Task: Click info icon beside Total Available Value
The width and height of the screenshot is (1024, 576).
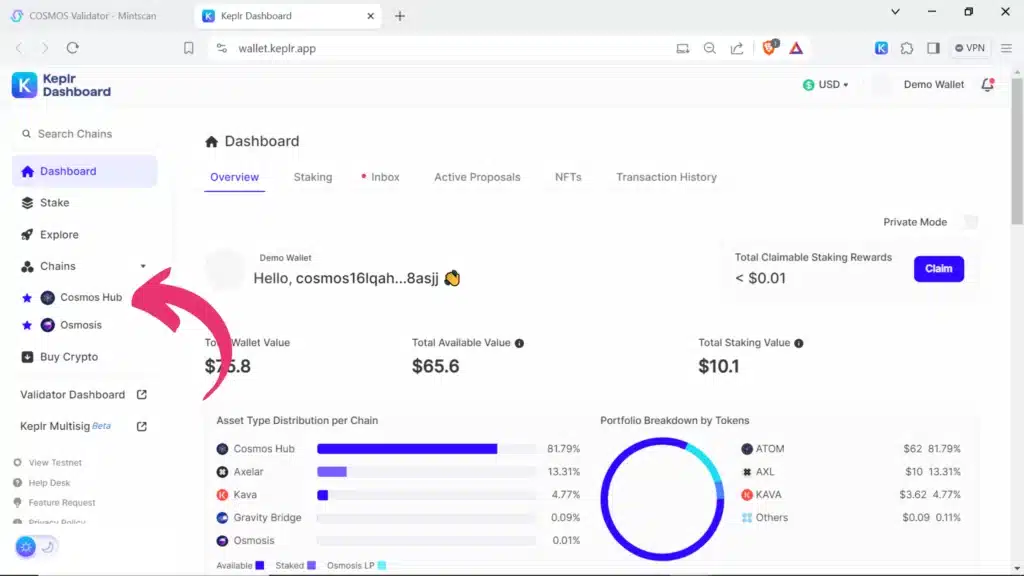Action: tap(519, 343)
